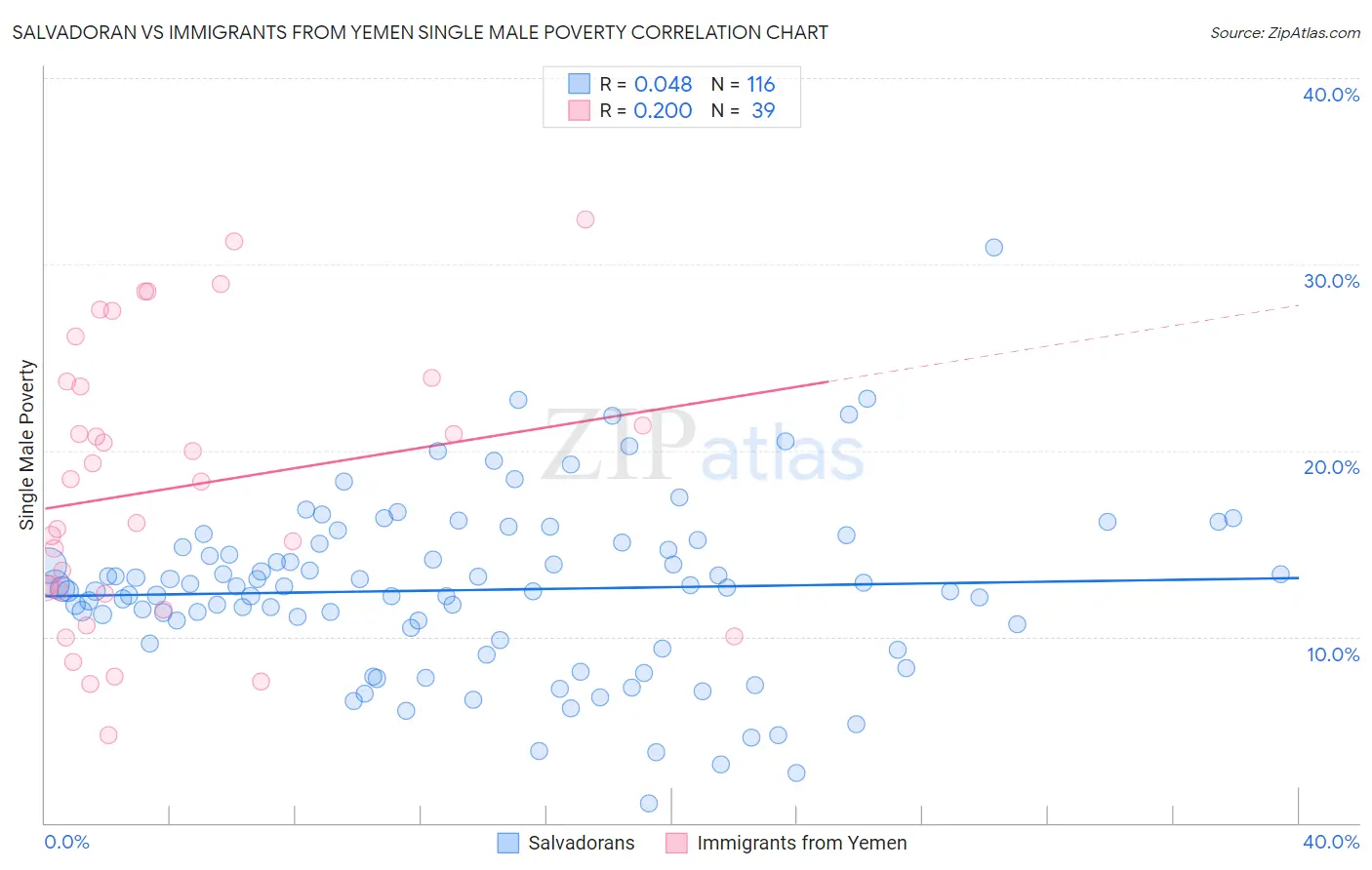1372x870 pixels.
Task: Select the blue Salvadorans swatch in bottom legend
Action: pos(508,843)
